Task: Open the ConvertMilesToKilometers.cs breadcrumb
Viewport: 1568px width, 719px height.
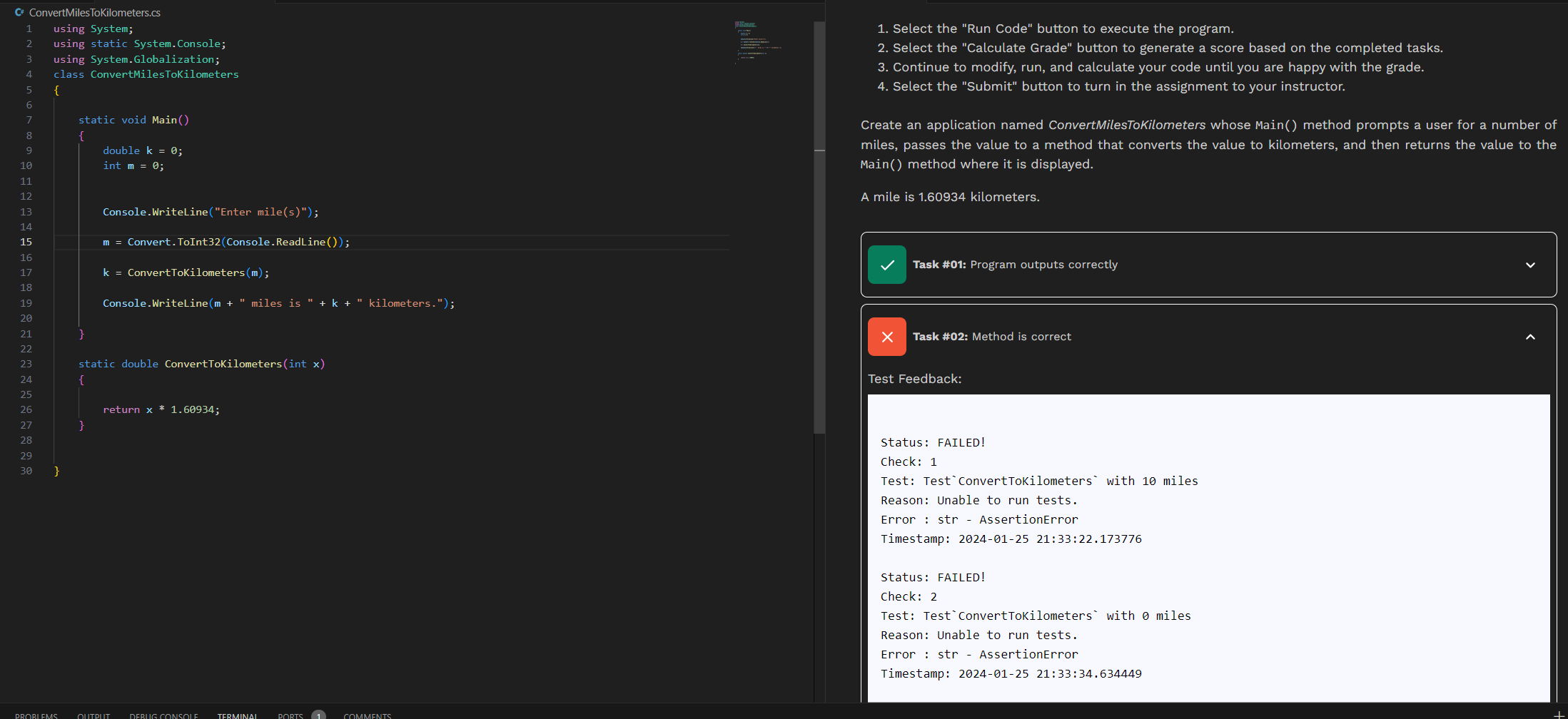Action: (94, 12)
